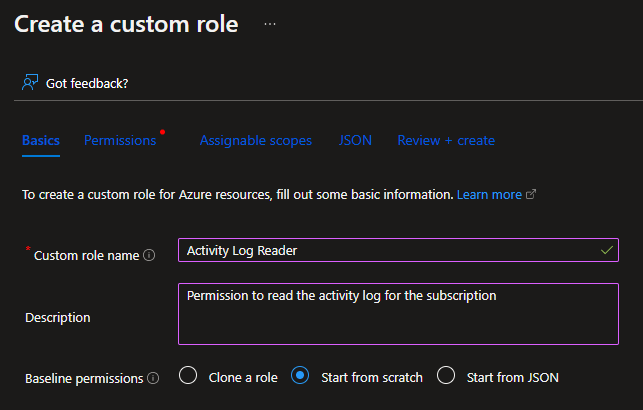Click the Create a custom role heading
The height and width of the screenshot is (410, 643).
126,24
